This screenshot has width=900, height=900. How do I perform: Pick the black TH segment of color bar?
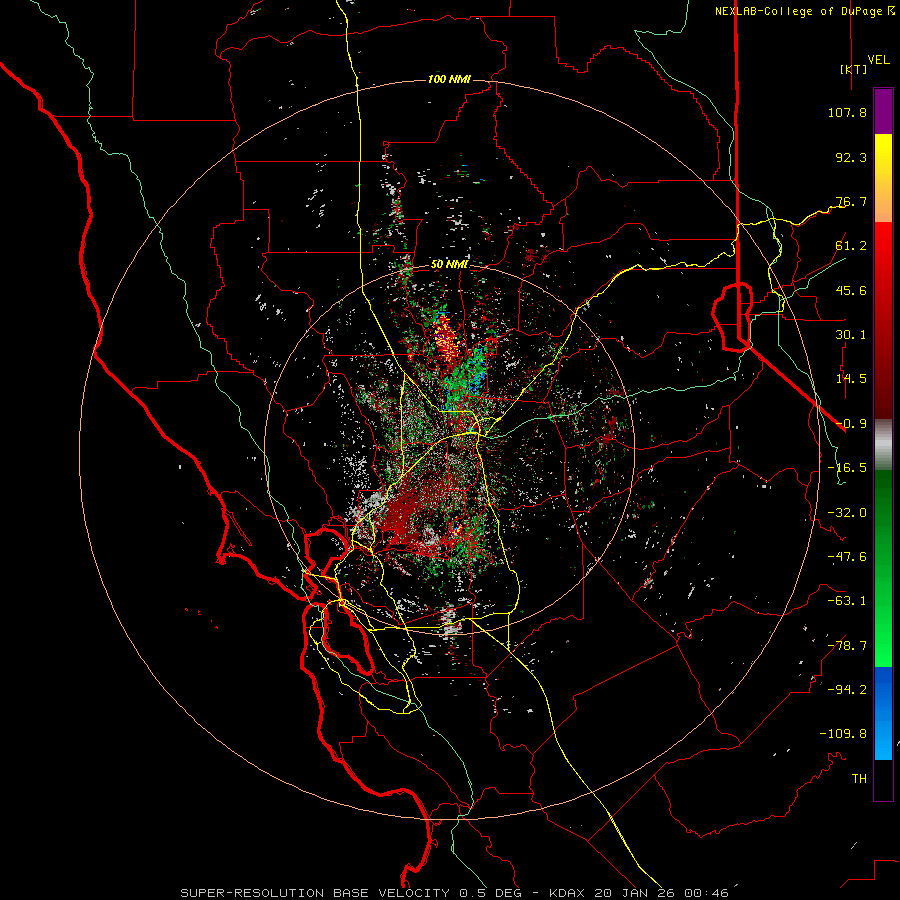tap(883, 780)
